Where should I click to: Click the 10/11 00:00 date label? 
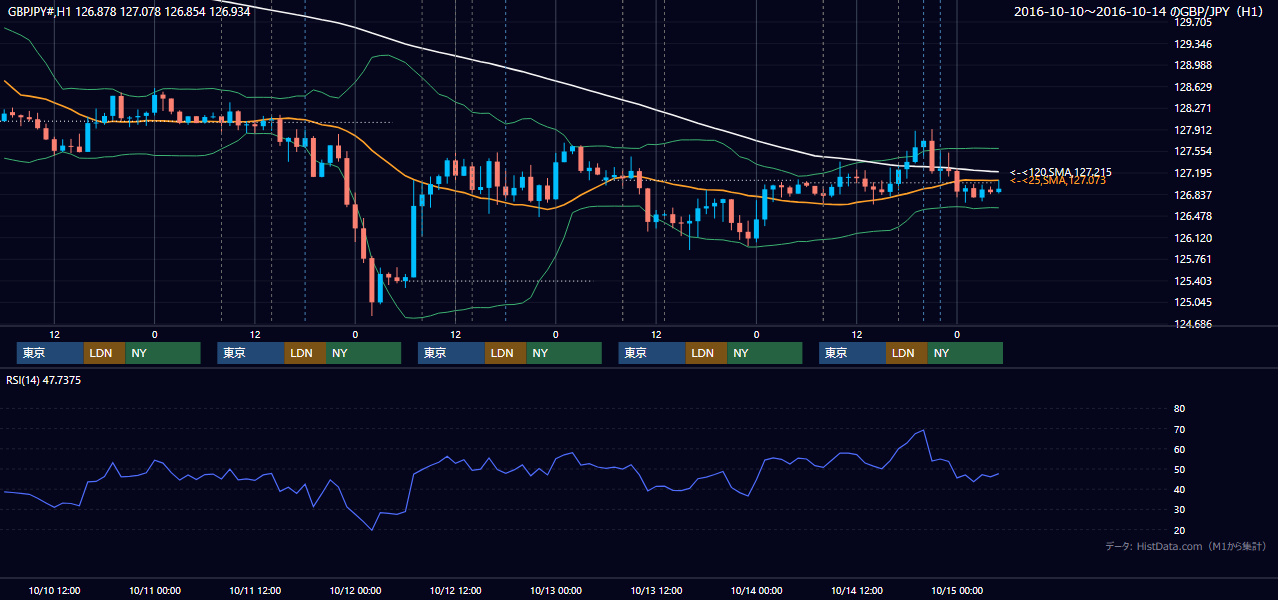[x=154, y=590]
